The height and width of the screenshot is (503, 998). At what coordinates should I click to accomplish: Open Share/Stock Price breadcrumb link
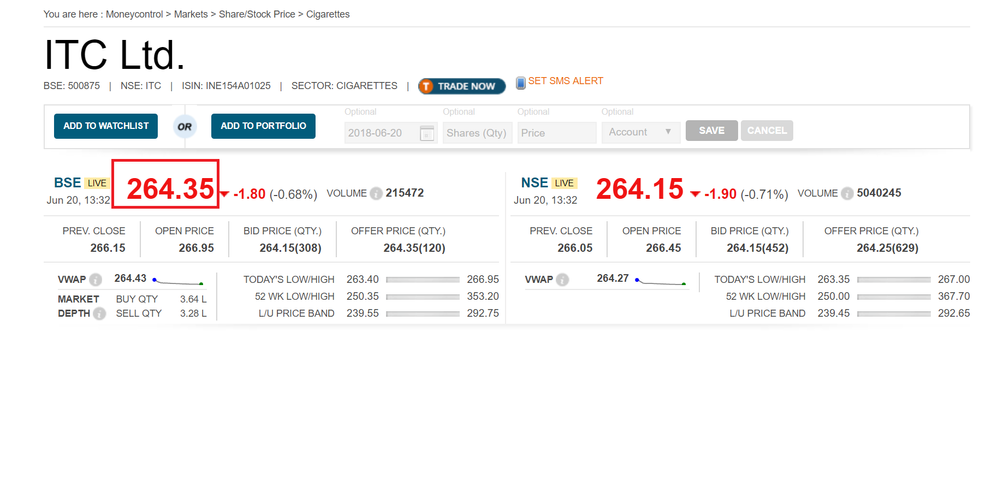(257, 14)
